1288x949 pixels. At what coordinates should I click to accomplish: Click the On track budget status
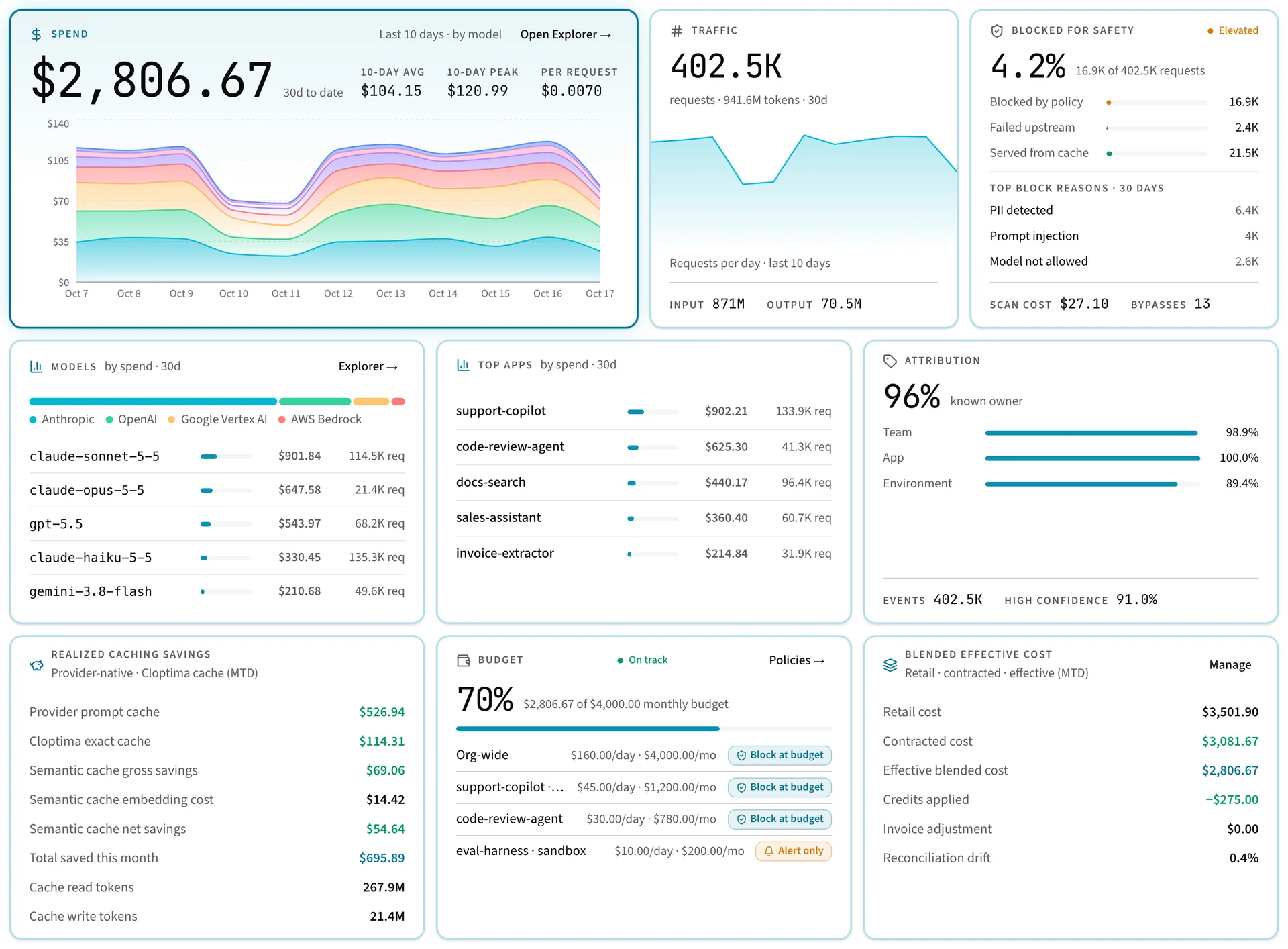pyautogui.click(x=642, y=660)
